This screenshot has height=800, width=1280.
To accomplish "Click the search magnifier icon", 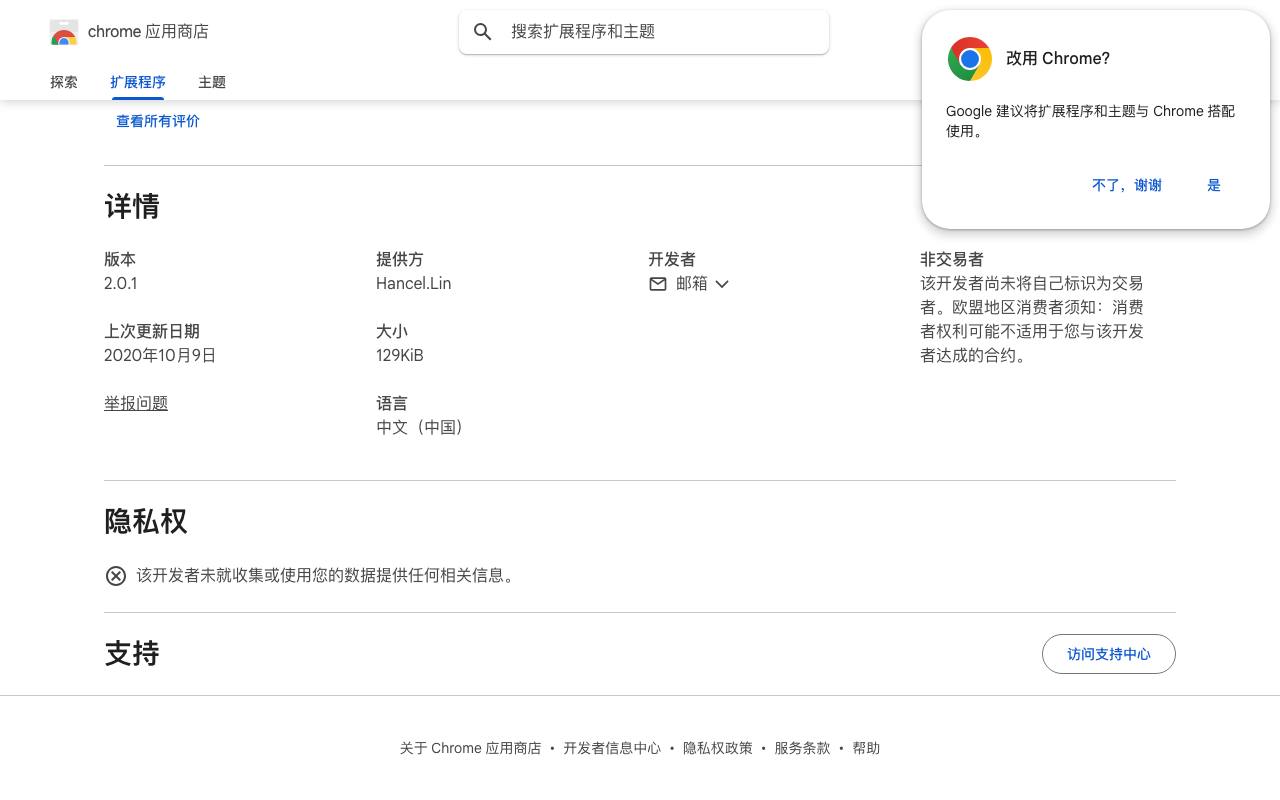I will [x=483, y=32].
